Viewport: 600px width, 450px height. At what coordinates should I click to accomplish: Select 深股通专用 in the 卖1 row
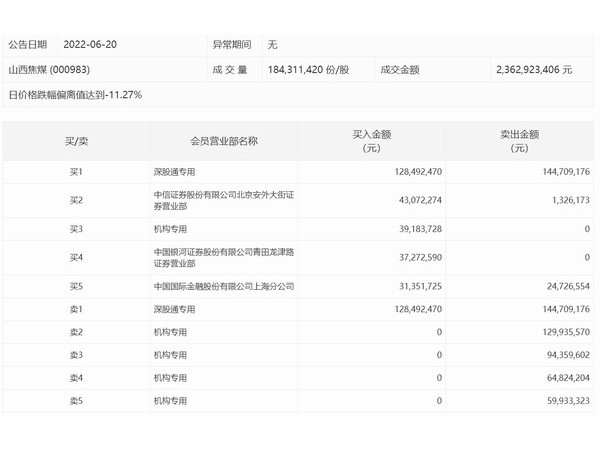pos(162,309)
